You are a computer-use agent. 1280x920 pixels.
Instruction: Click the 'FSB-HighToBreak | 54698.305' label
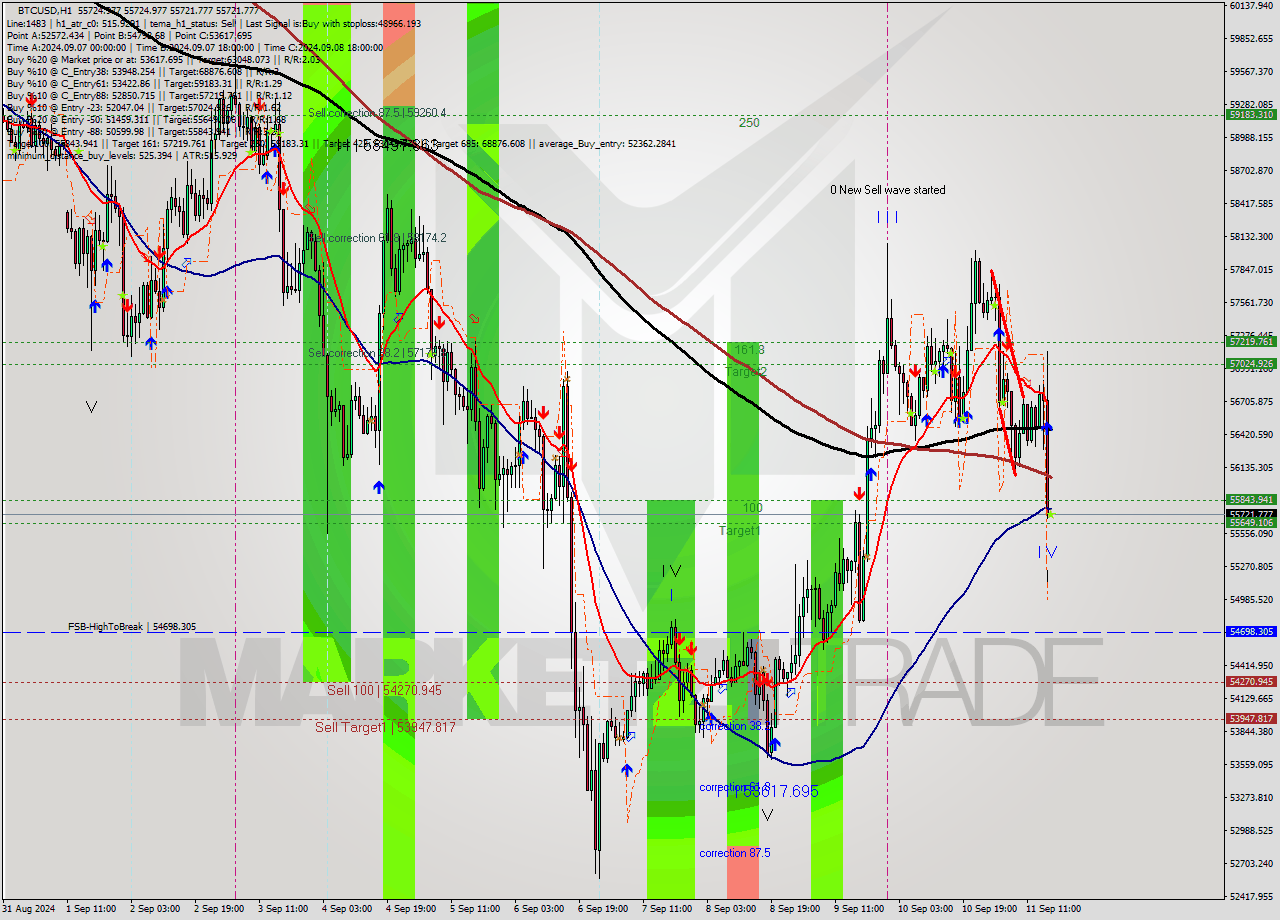(x=132, y=627)
